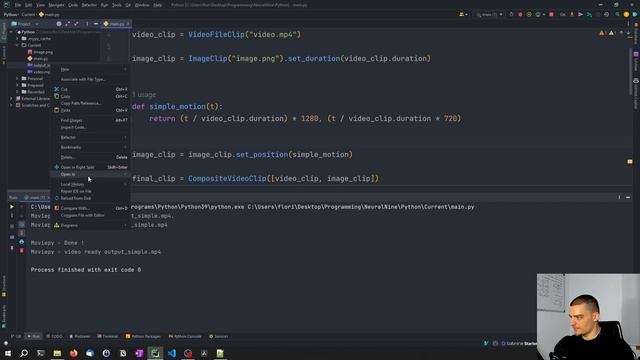The width and height of the screenshot is (640, 360).
Task: Select Open in Right Split
Action: pos(90,167)
